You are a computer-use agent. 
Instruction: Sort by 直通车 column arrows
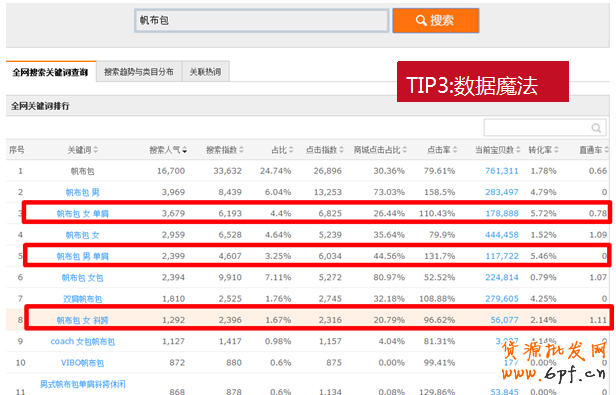point(607,150)
